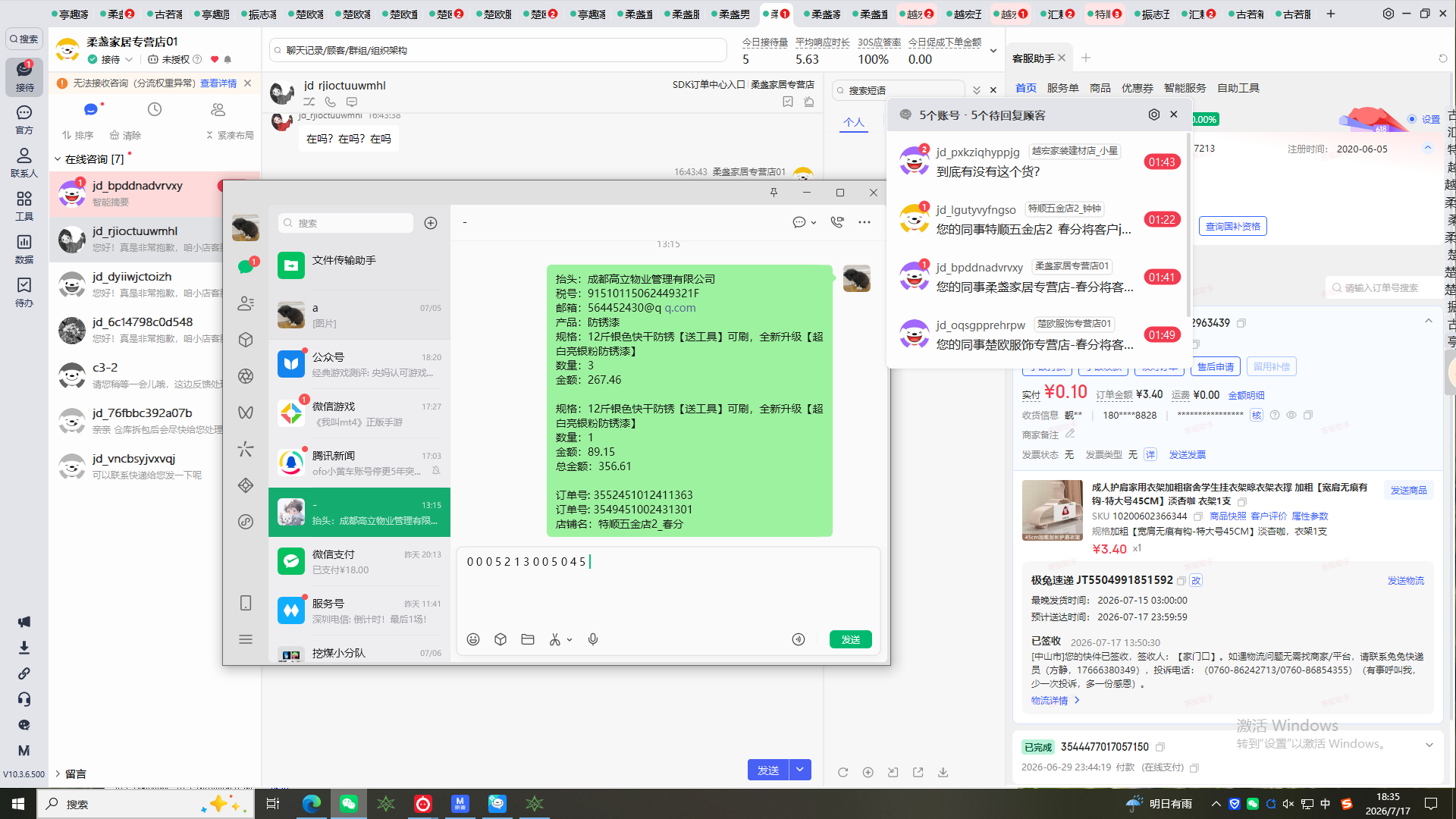This screenshot has width=1456, height=819.
Task: Click the announcement megaphone icon in left sidebar
Action: tap(24, 622)
